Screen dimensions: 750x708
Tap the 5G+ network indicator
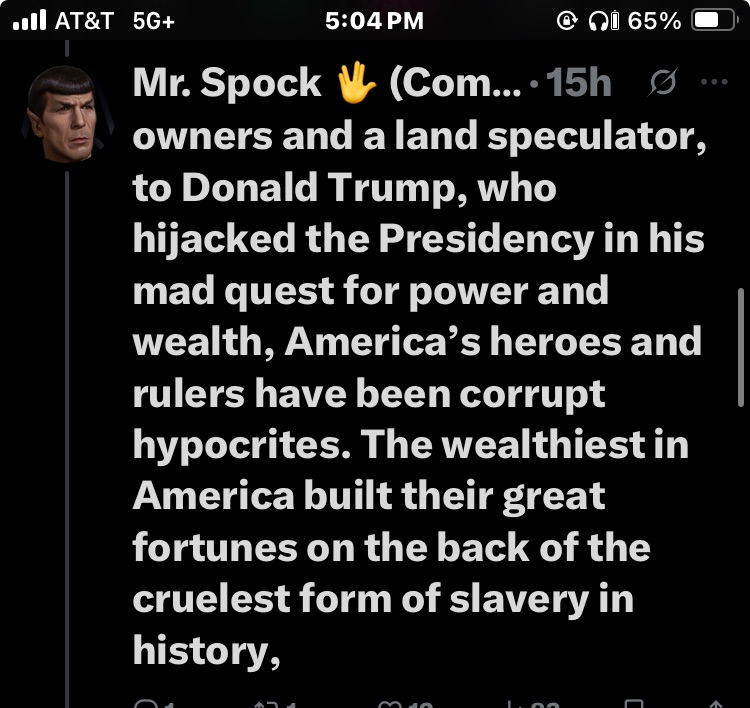[153, 20]
